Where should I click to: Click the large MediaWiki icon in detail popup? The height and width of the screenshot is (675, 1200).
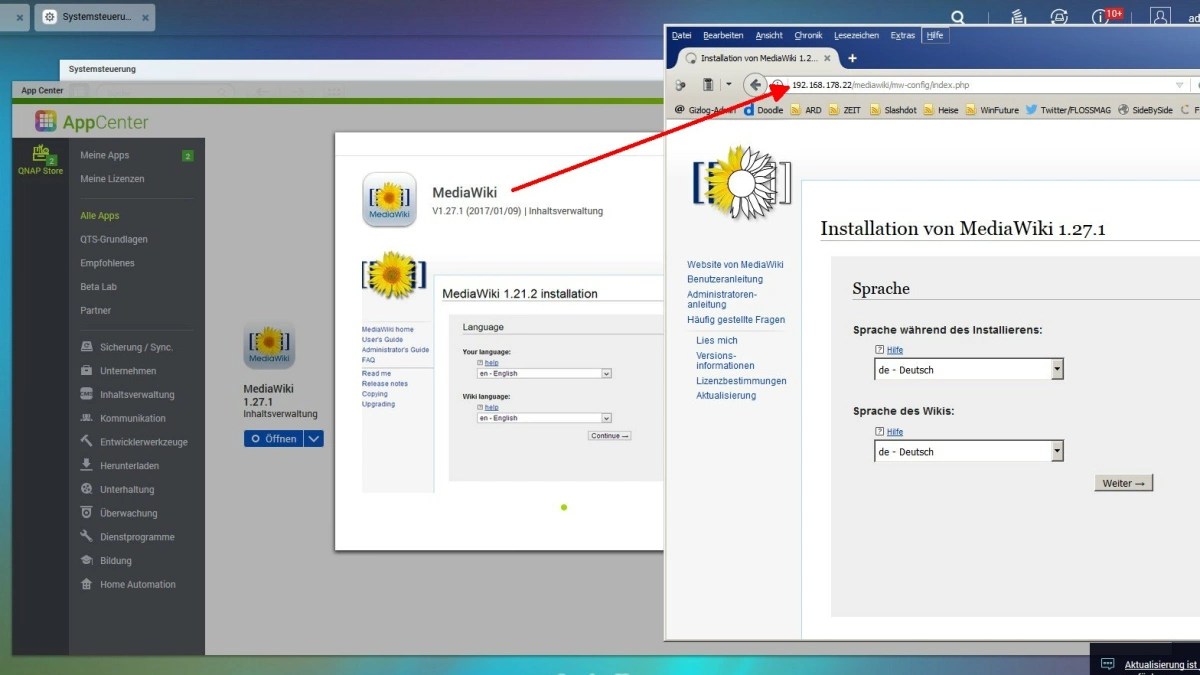[389, 199]
